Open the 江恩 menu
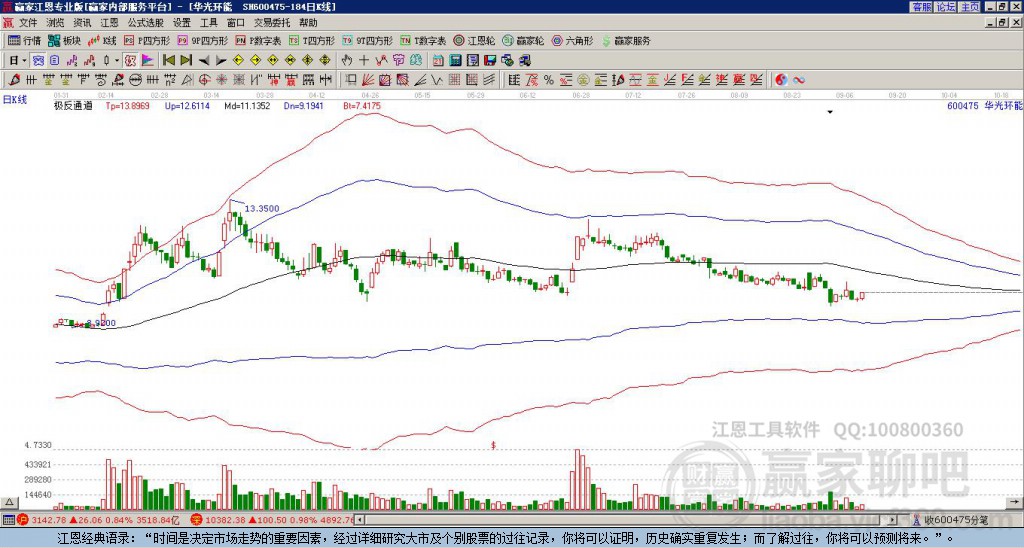Viewport: 1024px width, 548px height. tap(110, 23)
